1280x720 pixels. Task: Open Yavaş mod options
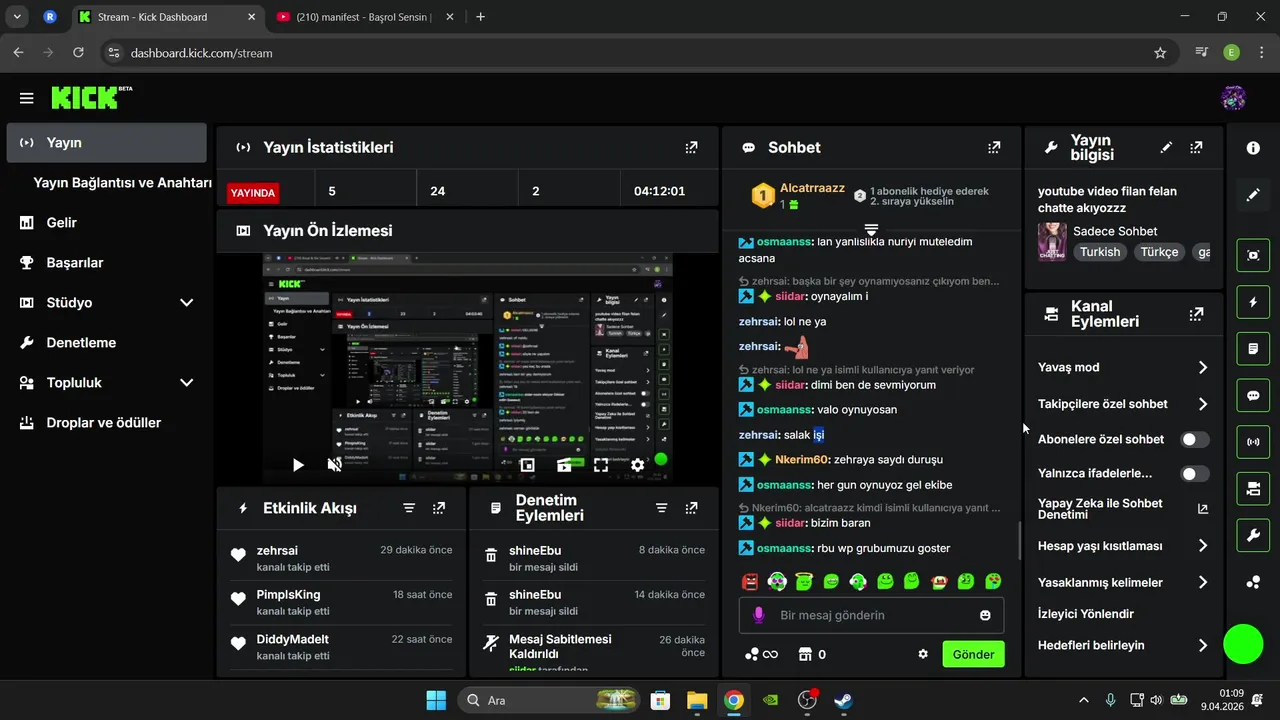coord(1124,367)
